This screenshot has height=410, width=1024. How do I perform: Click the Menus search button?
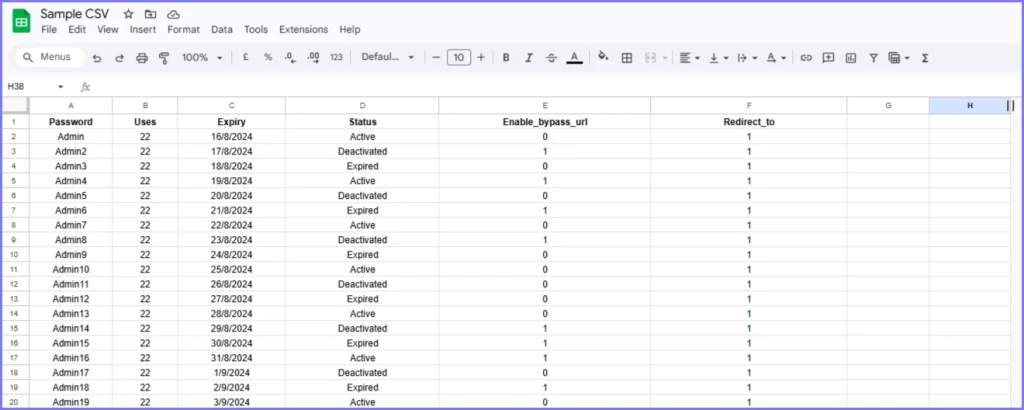(x=47, y=58)
